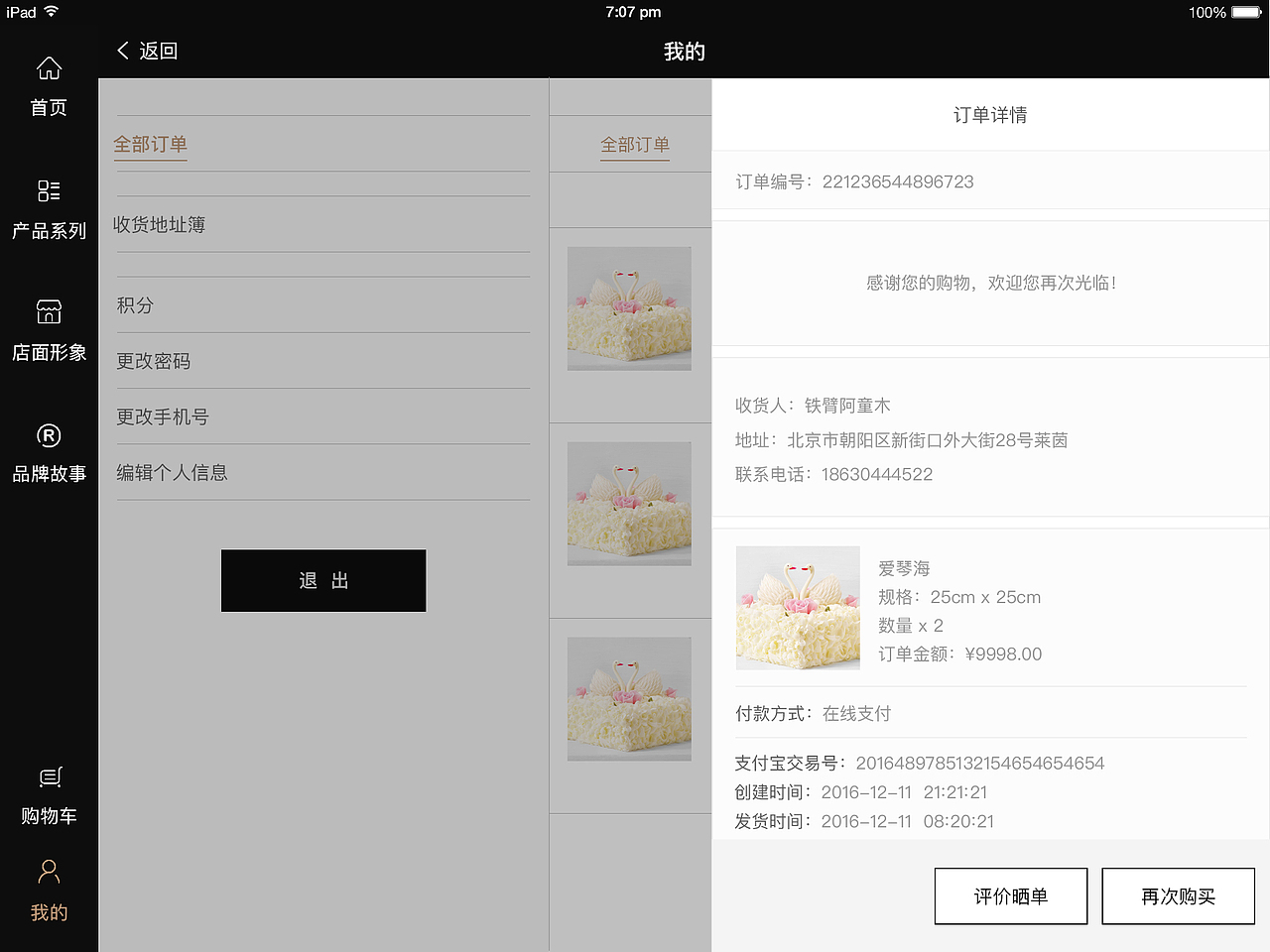Select the 首页 home icon in sidebar
Image resolution: width=1270 pixels, height=952 pixels.
tap(49, 87)
